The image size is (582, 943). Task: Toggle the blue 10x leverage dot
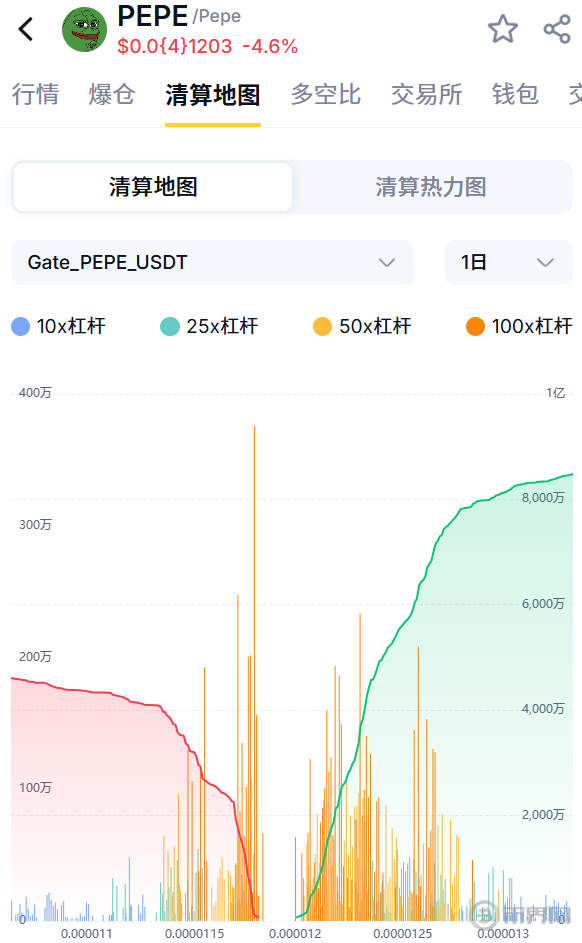(x=20, y=327)
